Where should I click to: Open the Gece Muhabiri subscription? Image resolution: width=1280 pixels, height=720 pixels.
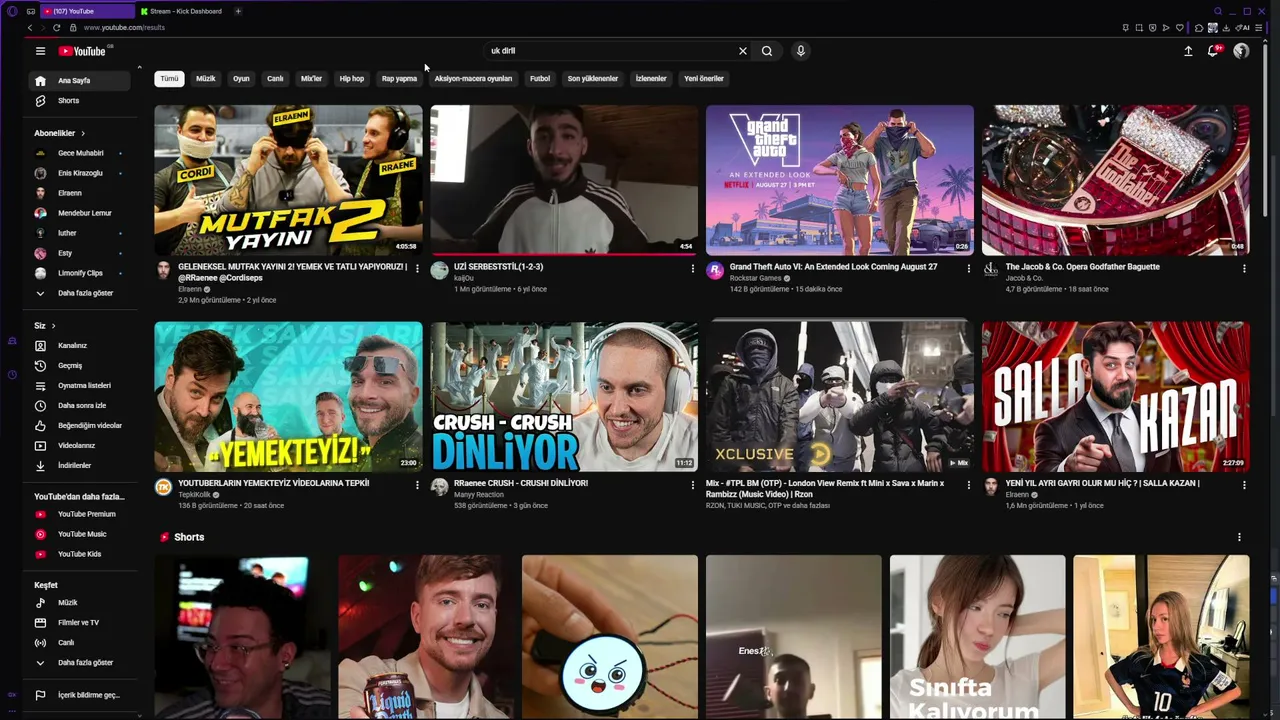[x=80, y=153]
